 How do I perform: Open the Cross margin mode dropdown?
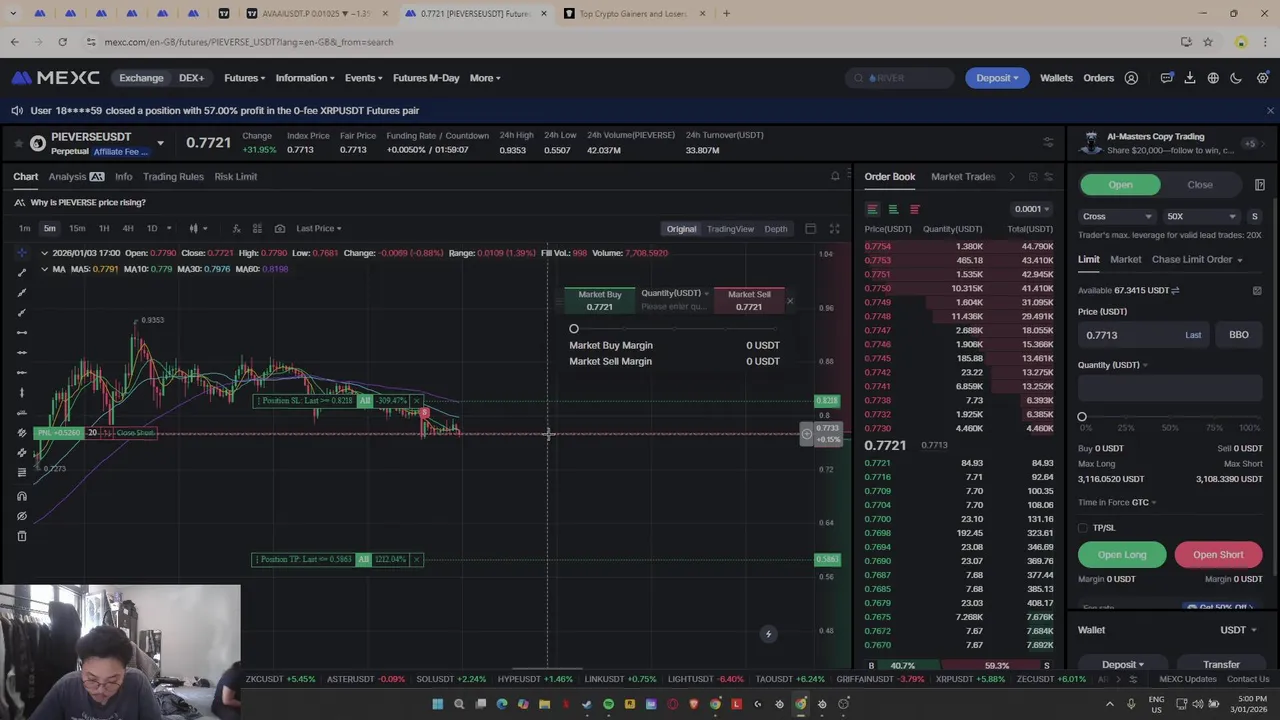tap(1117, 216)
